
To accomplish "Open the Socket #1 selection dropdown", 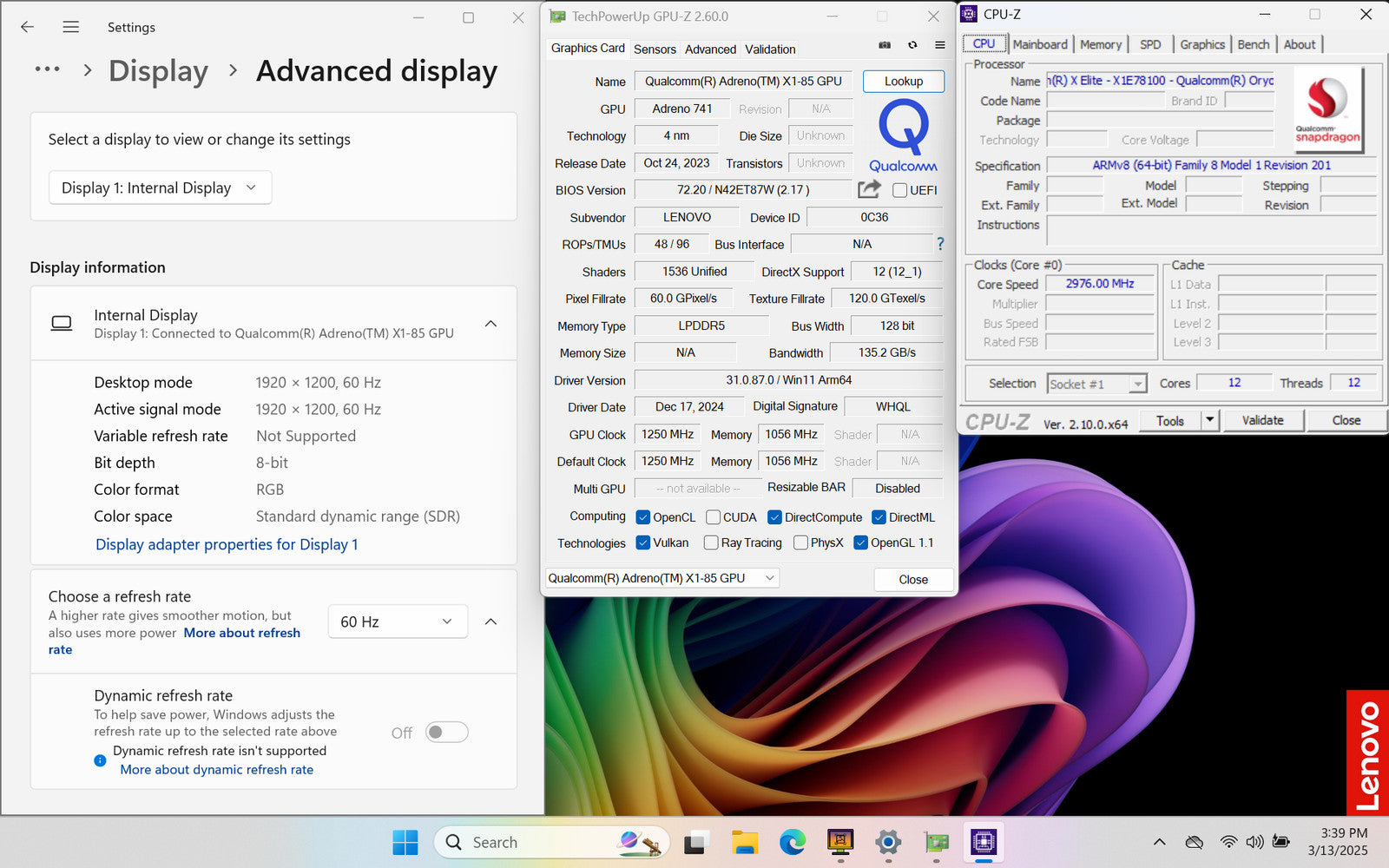I will point(1097,384).
